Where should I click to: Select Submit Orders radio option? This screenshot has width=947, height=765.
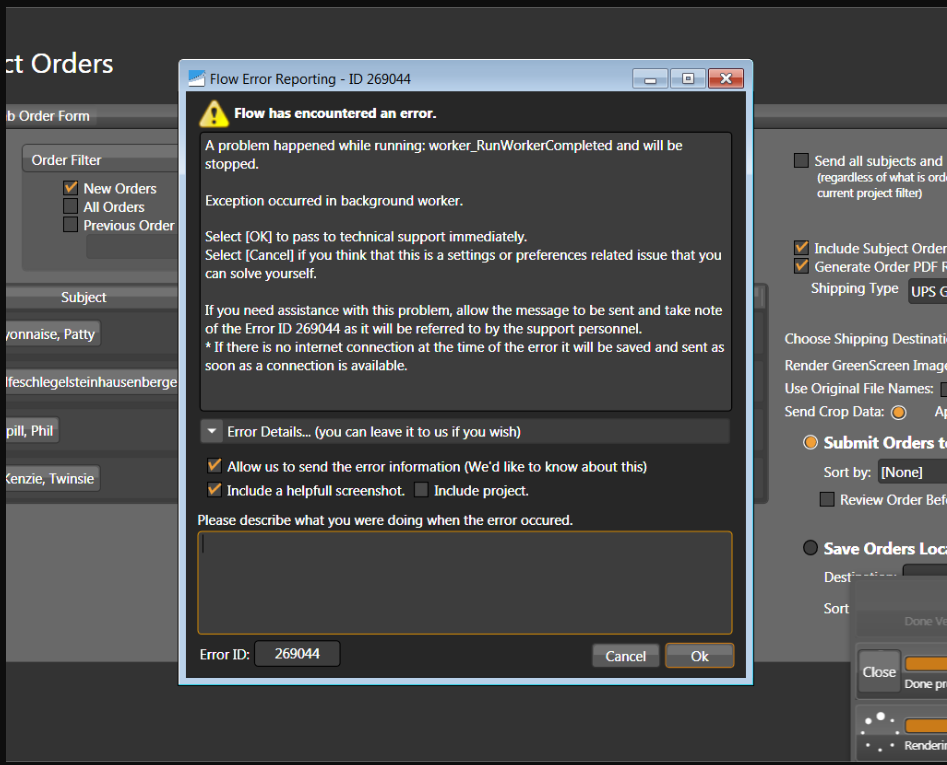pyautogui.click(x=810, y=443)
